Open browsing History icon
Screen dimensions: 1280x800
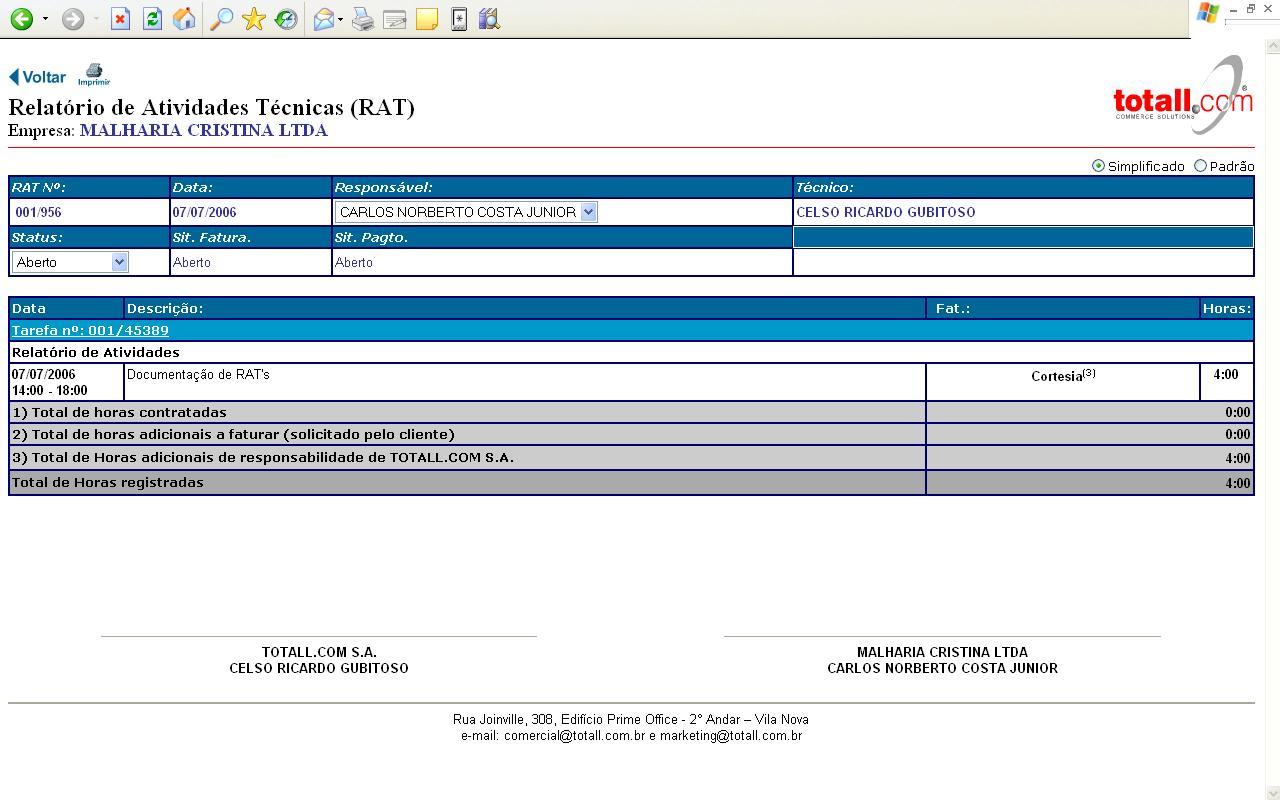click(286, 19)
